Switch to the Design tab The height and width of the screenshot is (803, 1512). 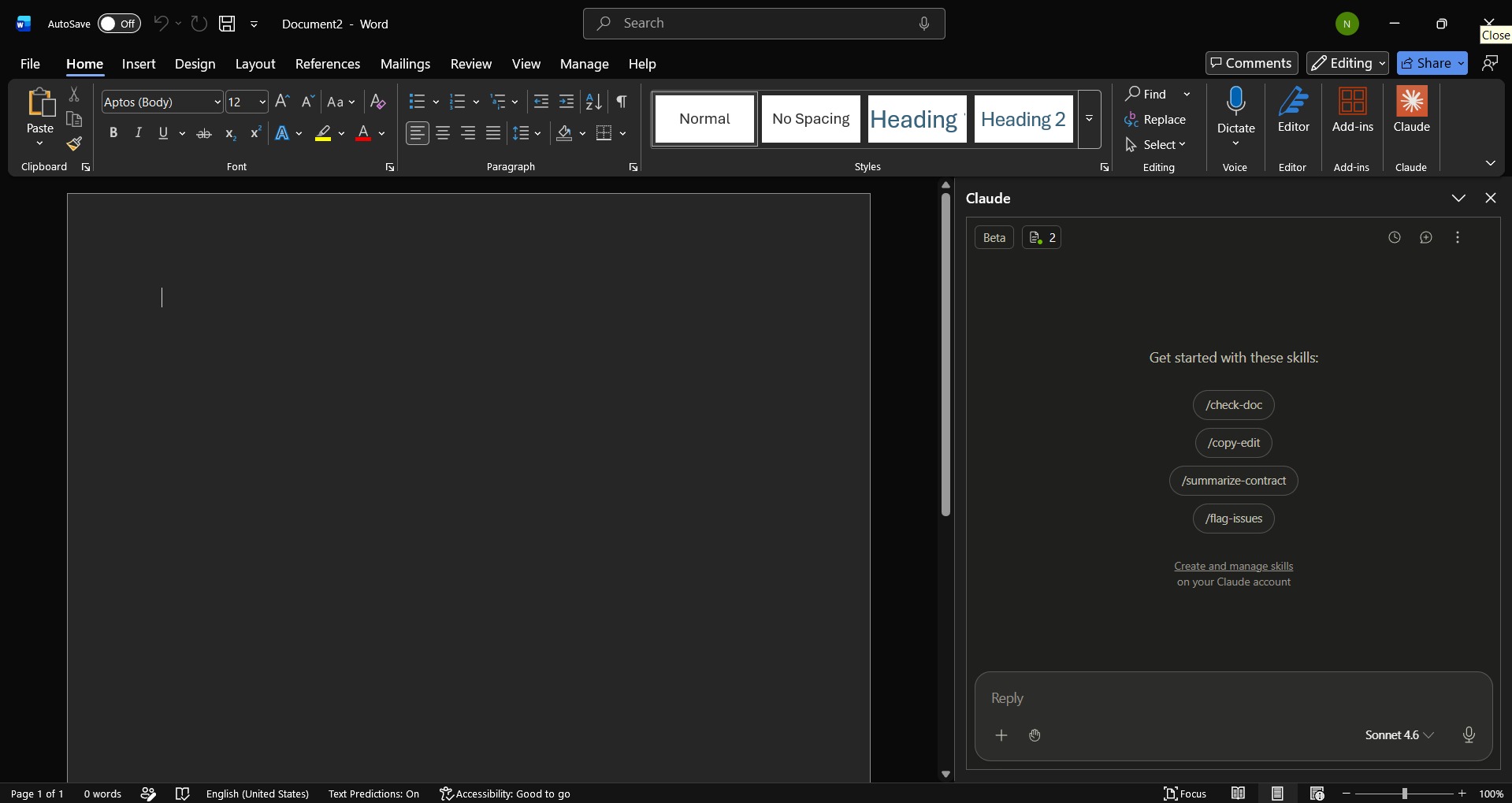tap(195, 64)
